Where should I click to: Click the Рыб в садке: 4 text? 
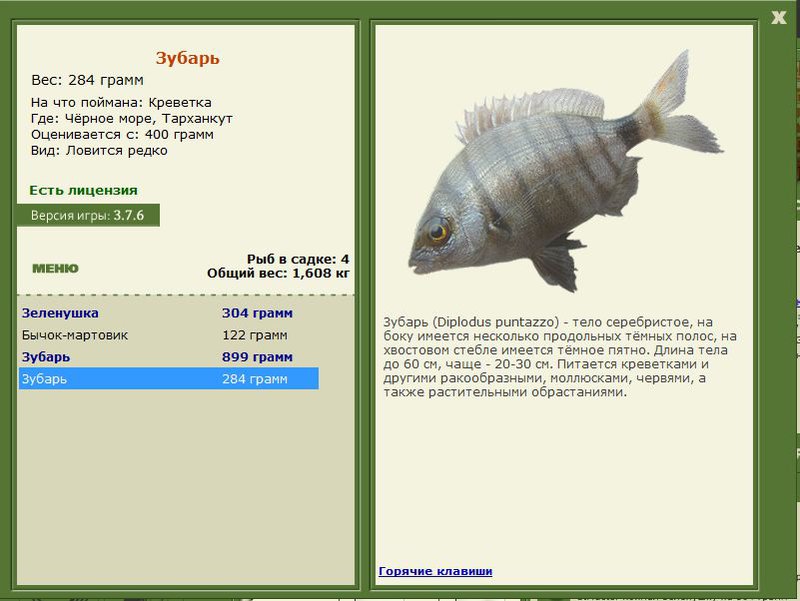(x=298, y=259)
